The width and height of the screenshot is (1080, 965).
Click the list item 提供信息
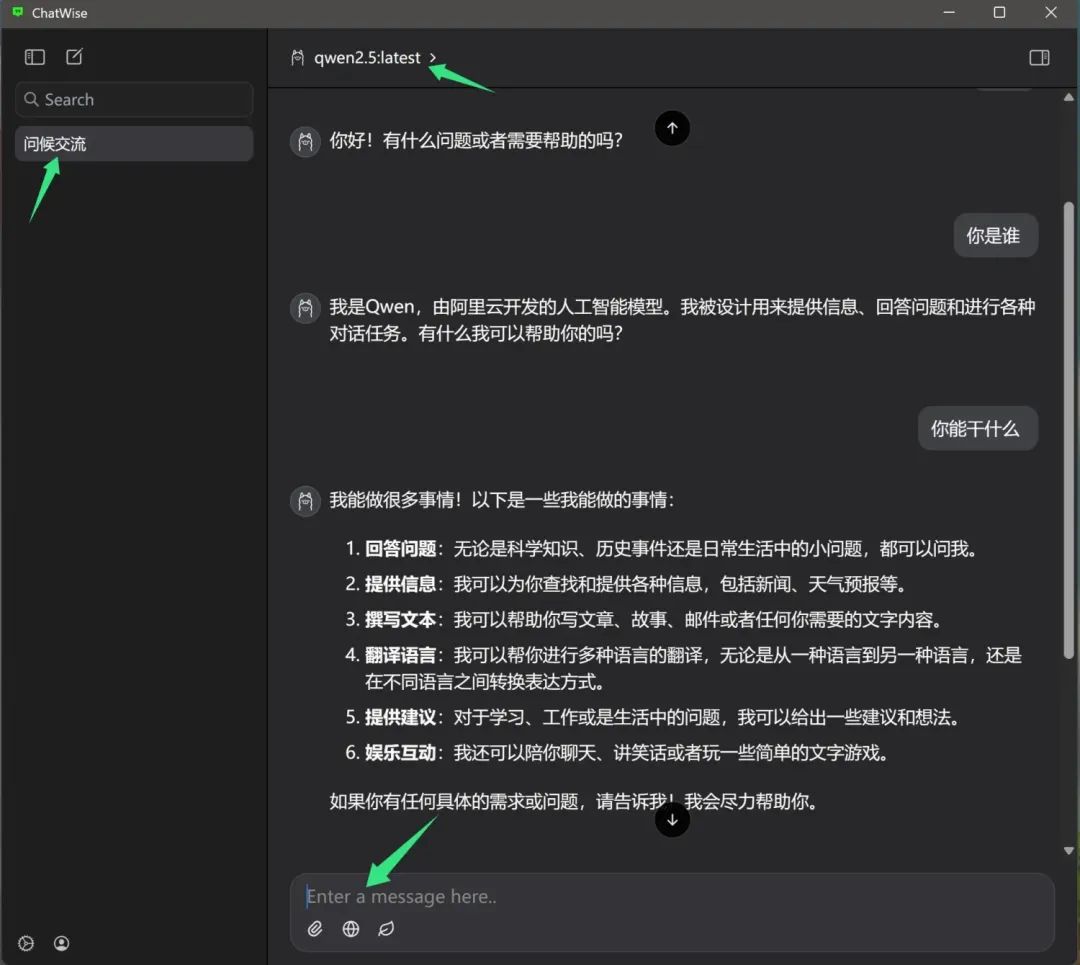625,583
